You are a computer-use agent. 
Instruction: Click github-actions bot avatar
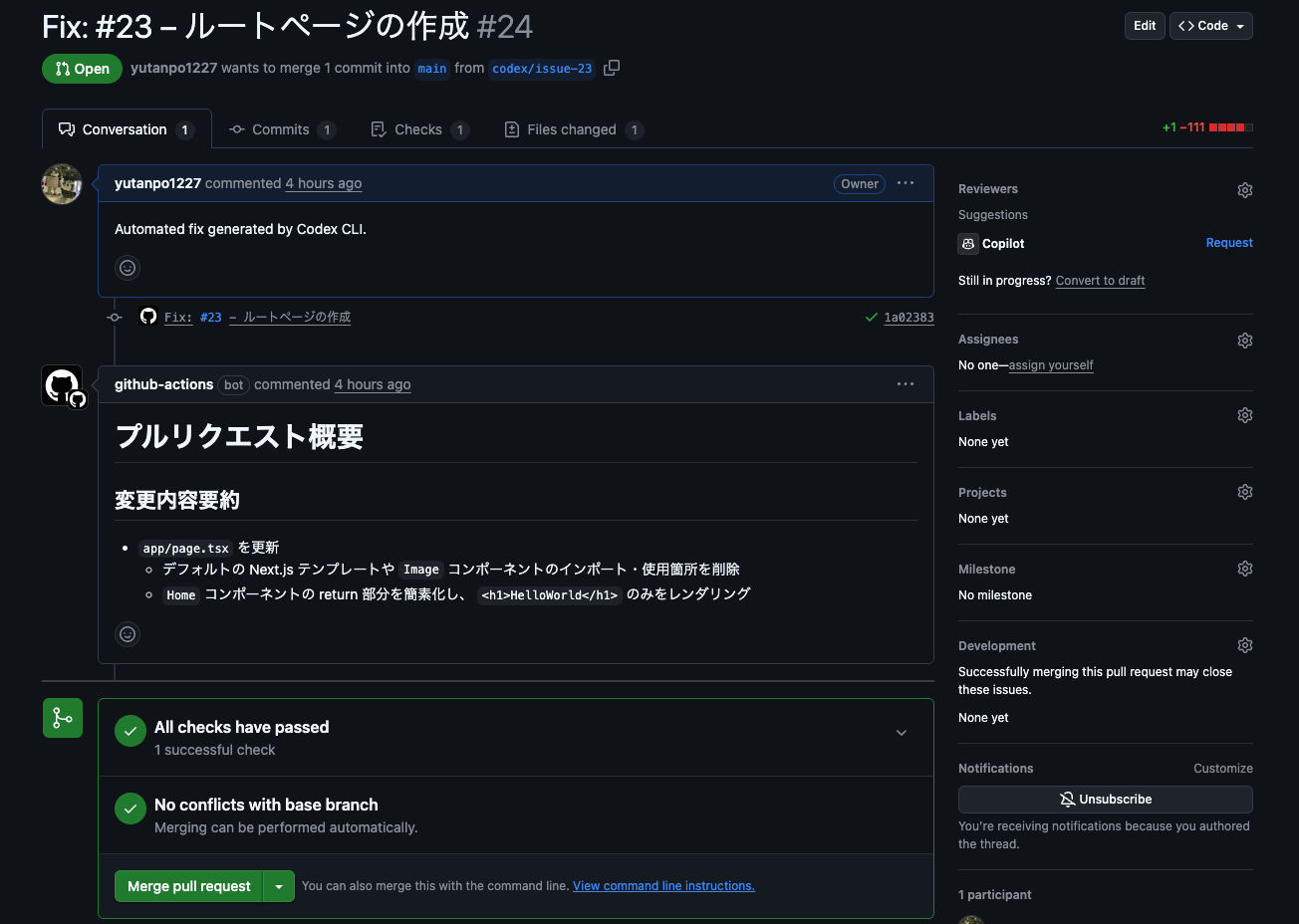pos(62,385)
